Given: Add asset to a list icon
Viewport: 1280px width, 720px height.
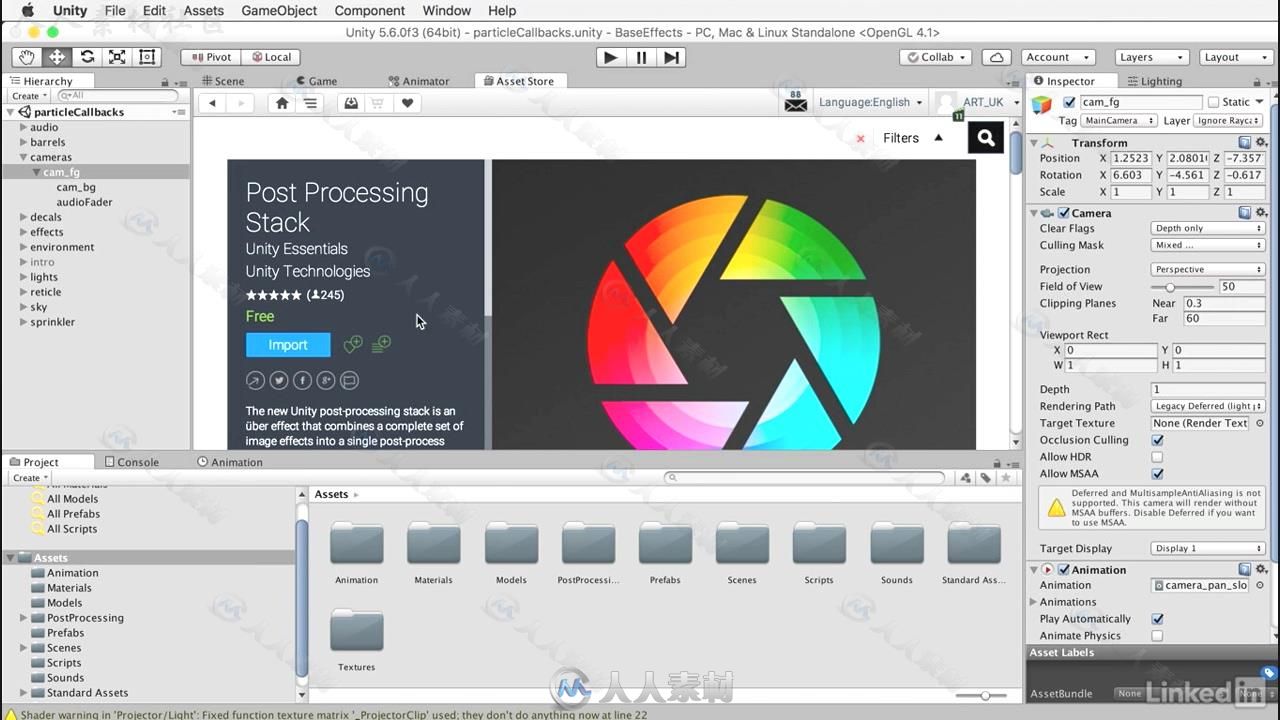Looking at the screenshot, I should pos(381,344).
